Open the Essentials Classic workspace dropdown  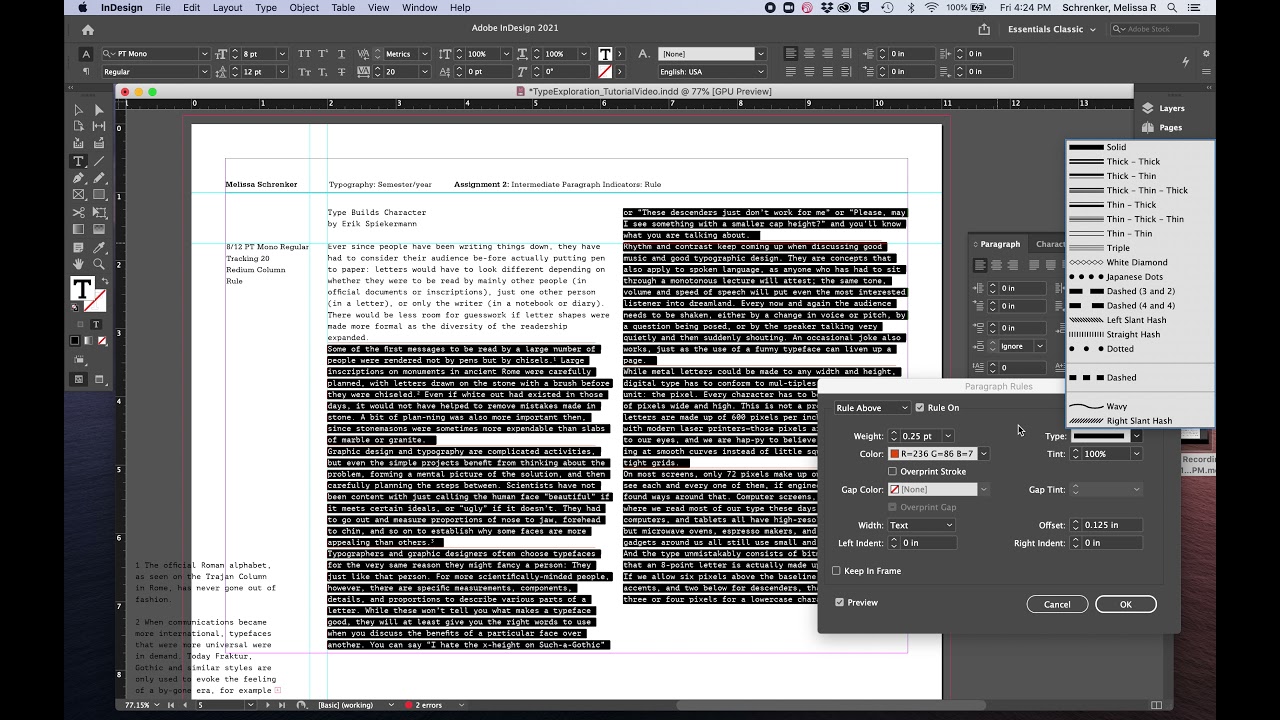click(1051, 29)
